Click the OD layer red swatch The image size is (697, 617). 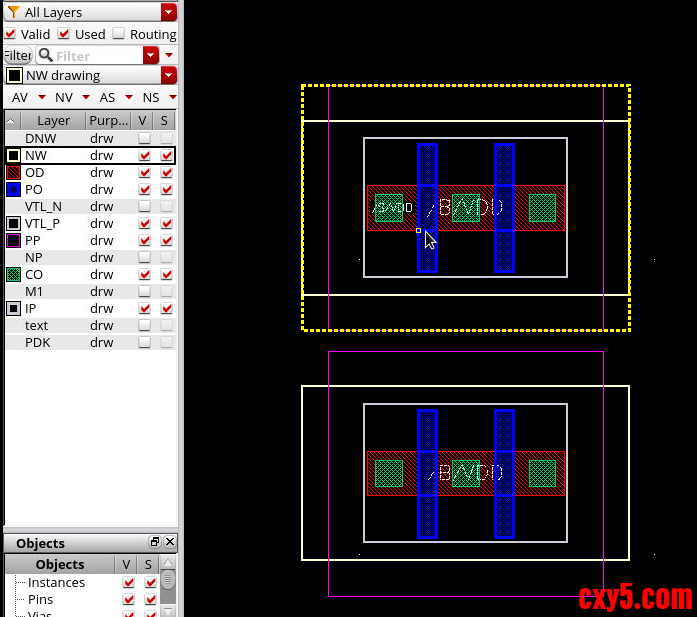pos(13,172)
